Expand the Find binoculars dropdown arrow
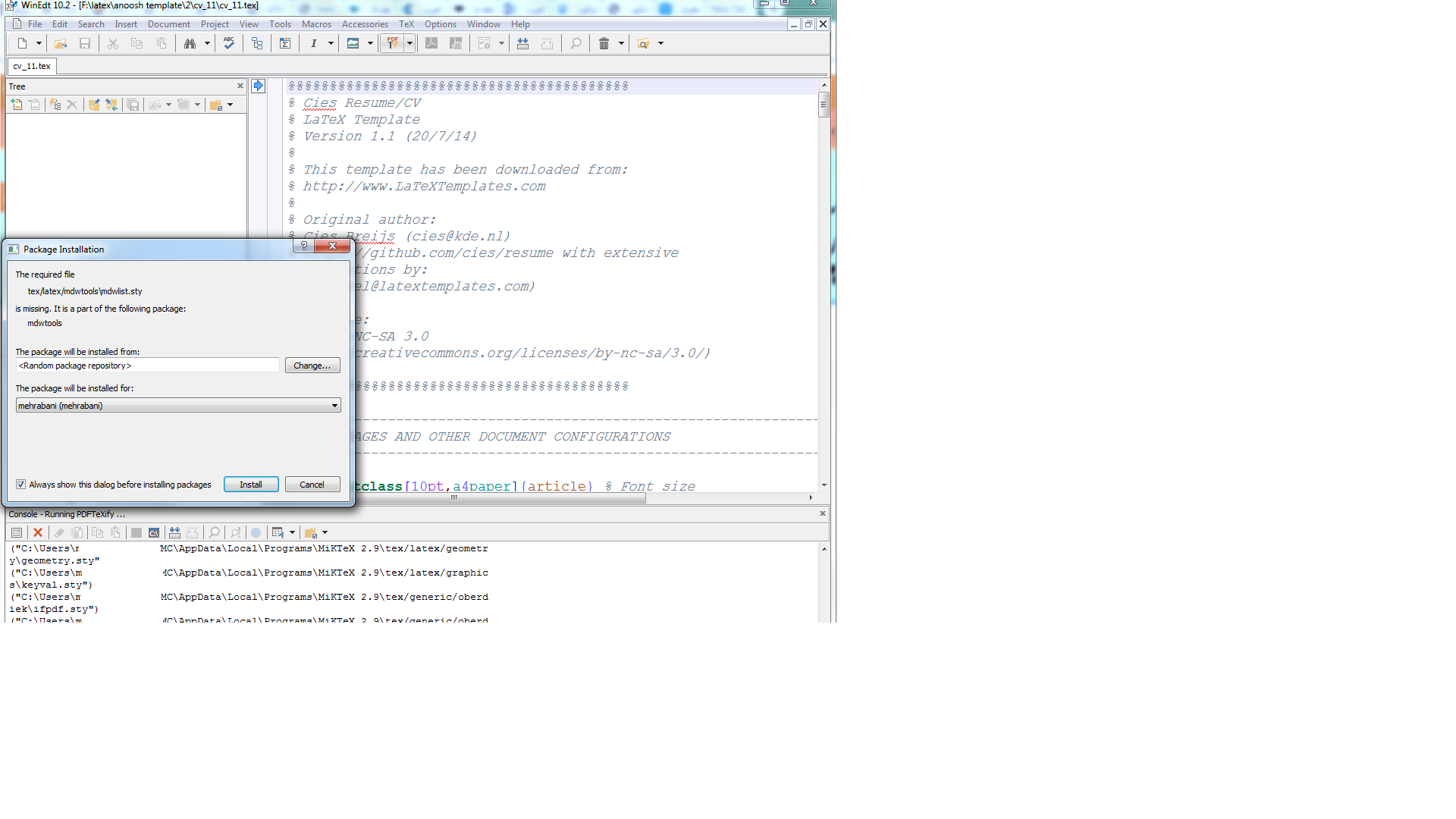The height and width of the screenshot is (819, 1456). [x=207, y=43]
